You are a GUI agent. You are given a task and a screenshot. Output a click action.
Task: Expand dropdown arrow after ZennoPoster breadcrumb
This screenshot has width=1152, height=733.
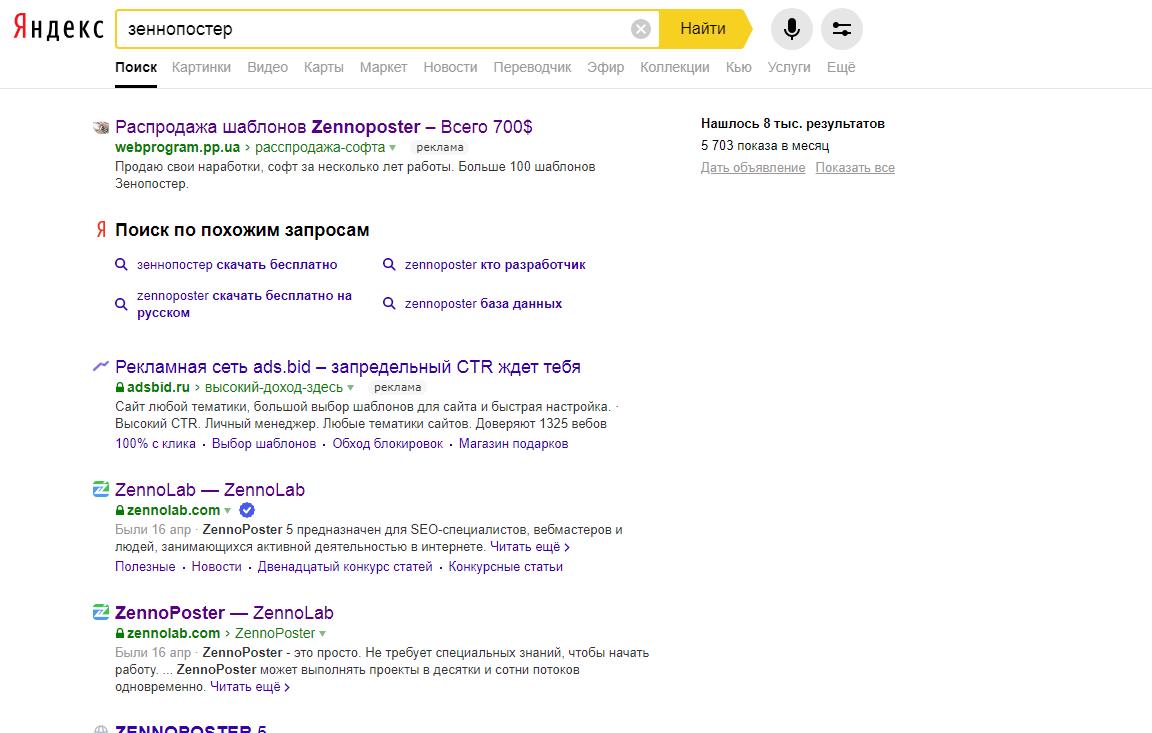[x=322, y=633]
